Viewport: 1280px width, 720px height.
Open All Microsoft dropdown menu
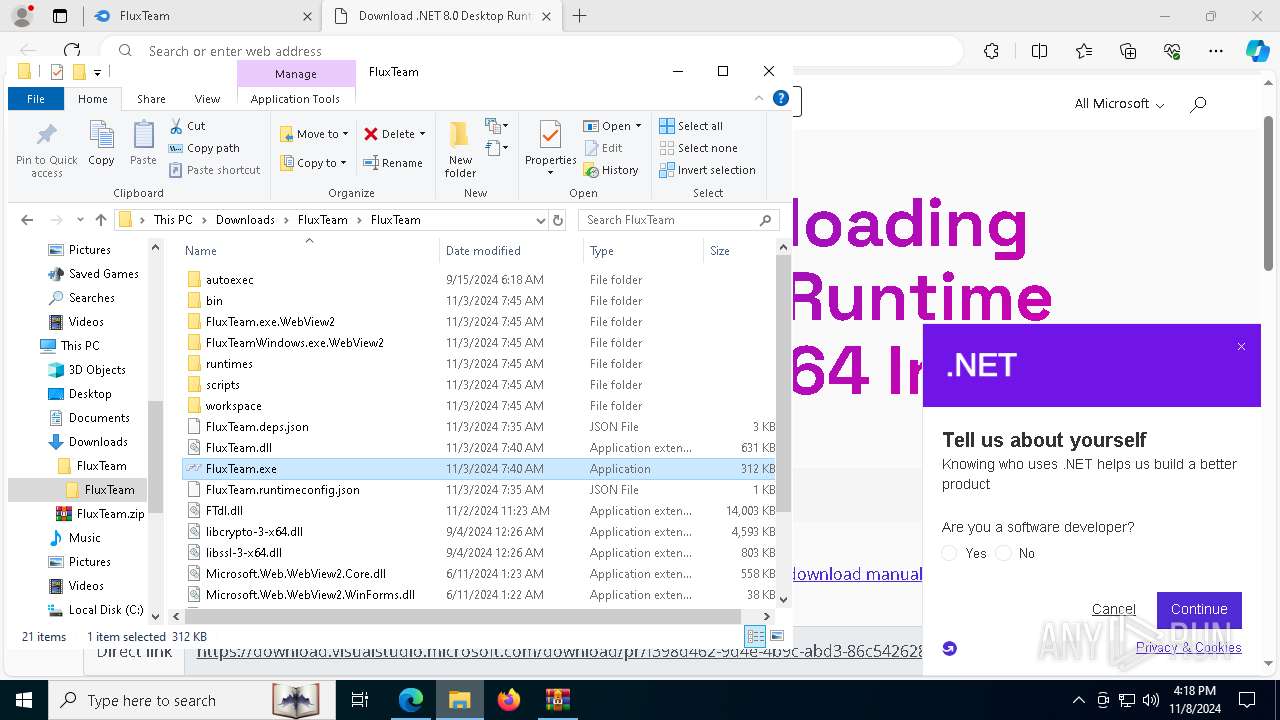click(x=1119, y=104)
